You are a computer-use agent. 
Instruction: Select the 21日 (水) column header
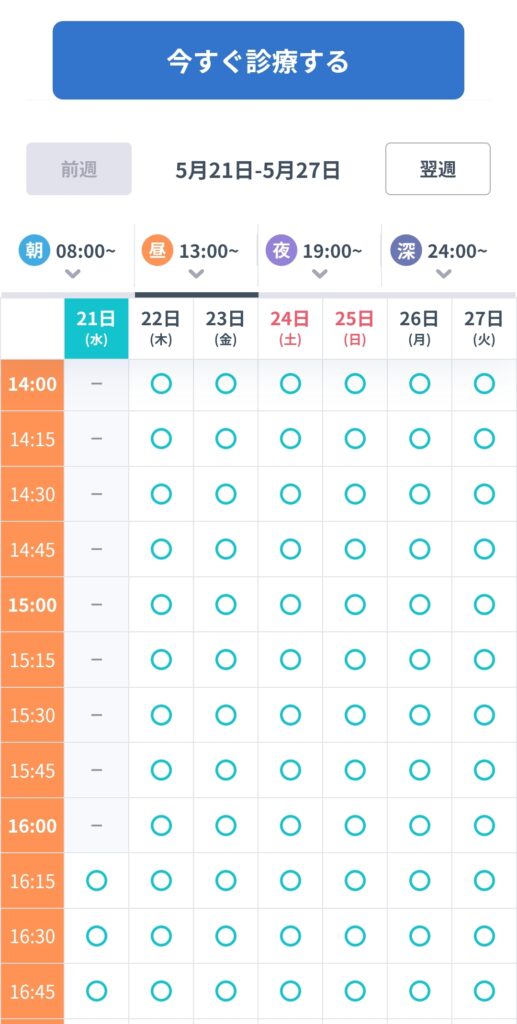pyautogui.click(x=97, y=328)
